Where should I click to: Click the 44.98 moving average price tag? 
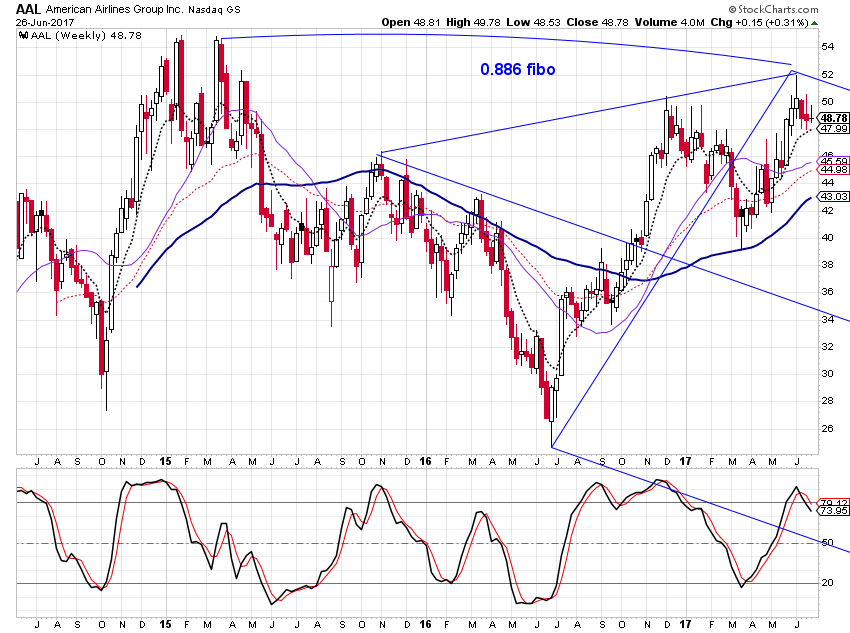tap(834, 170)
